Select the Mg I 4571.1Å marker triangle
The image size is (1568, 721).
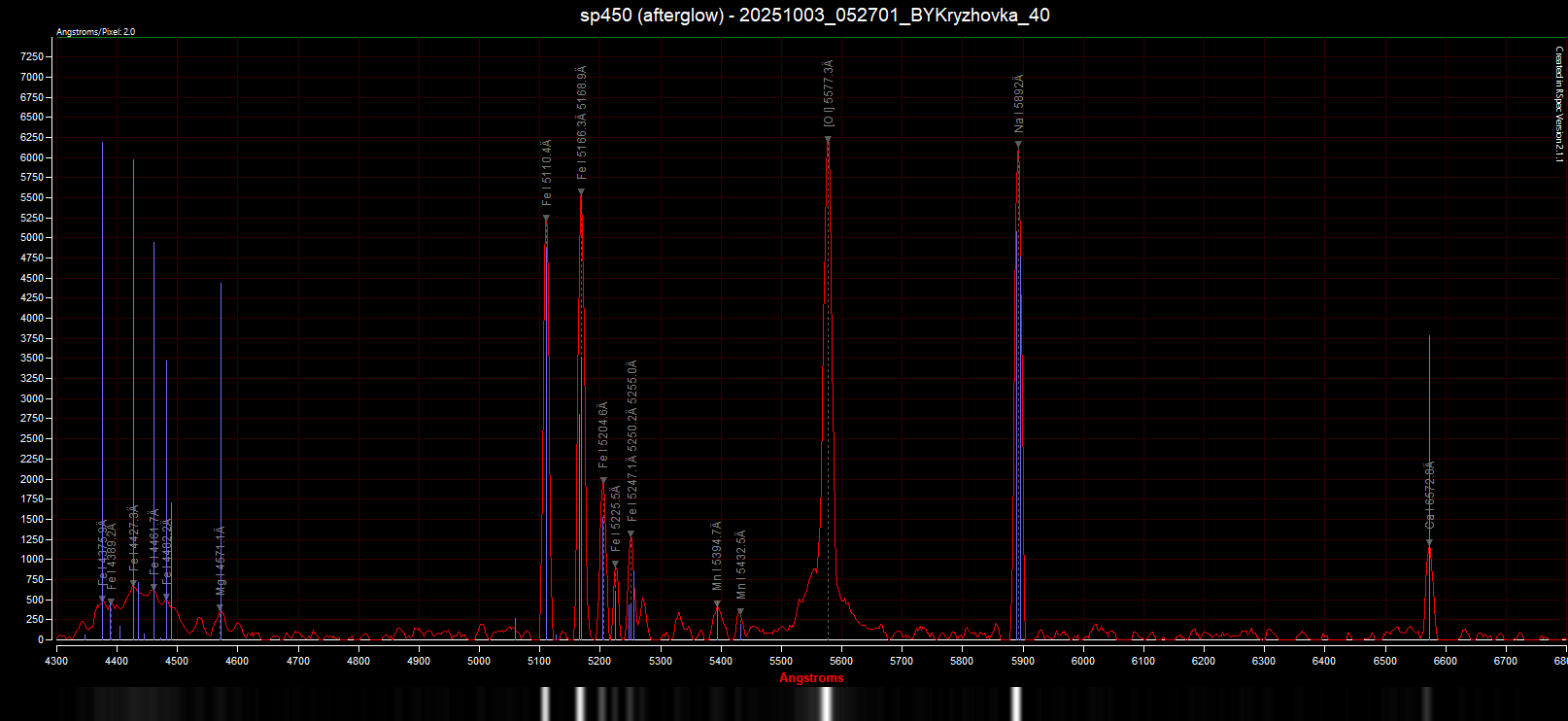[221, 608]
